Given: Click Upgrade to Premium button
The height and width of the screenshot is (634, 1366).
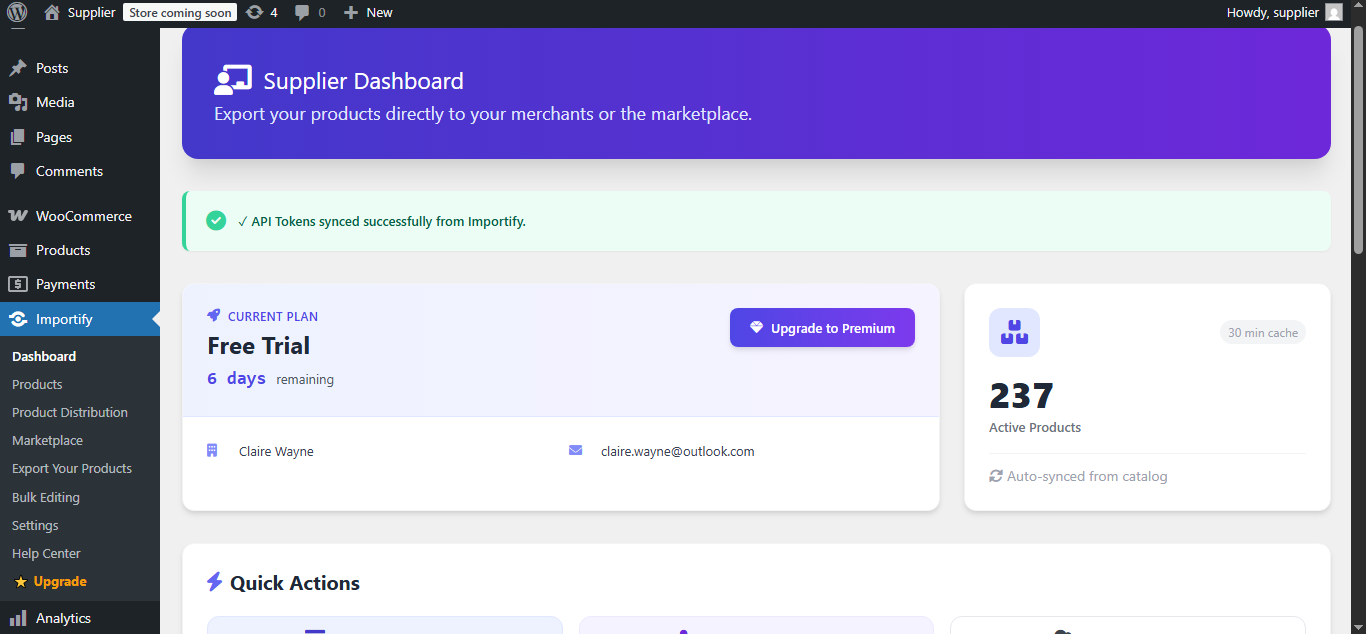Looking at the screenshot, I should tap(822, 328).
